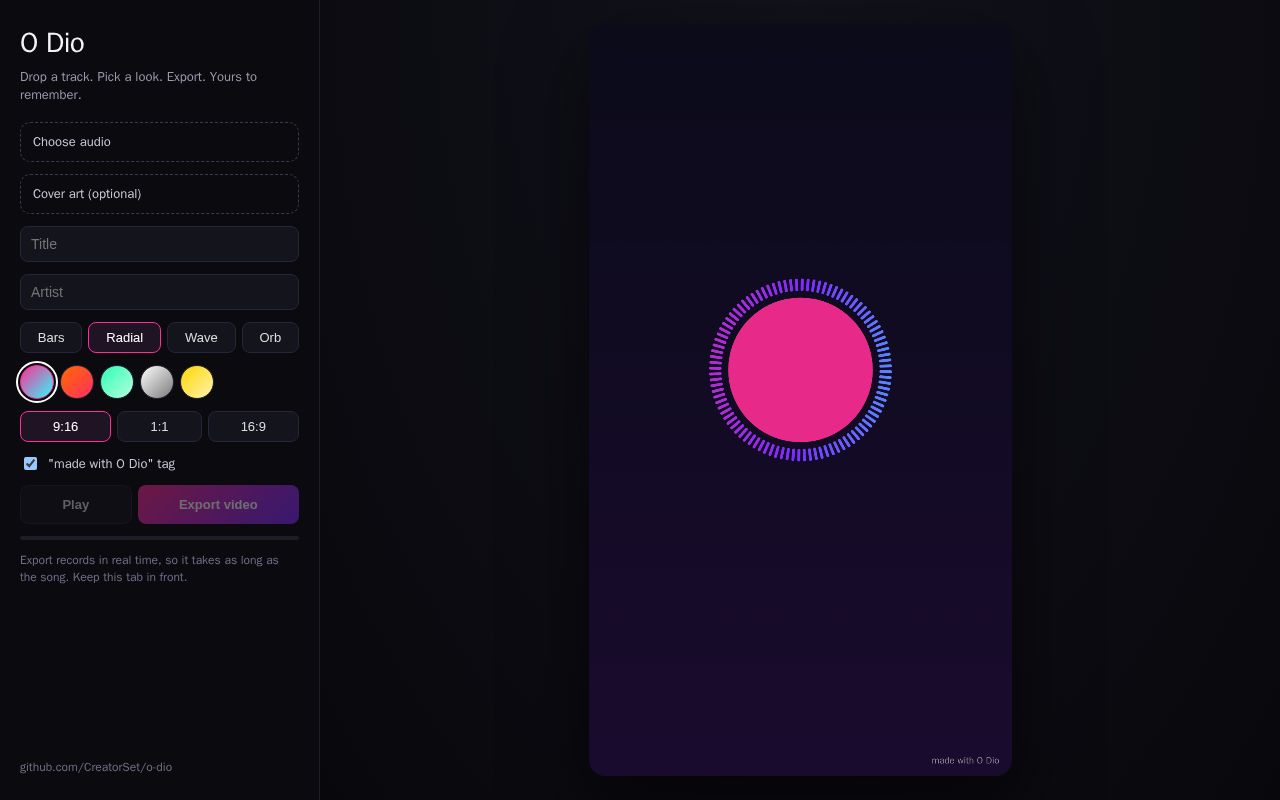
Task: Set aspect ratio to 1:1
Action: point(159,427)
